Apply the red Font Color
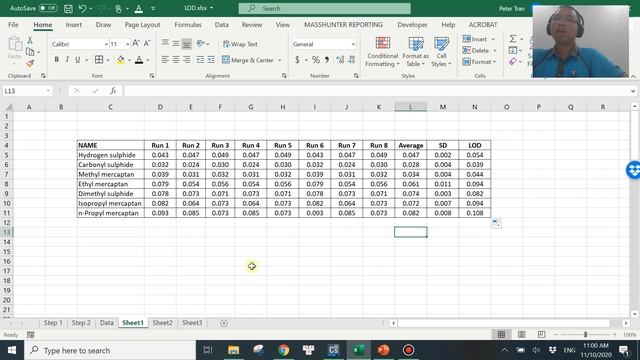 pyautogui.click(x=139, y=60)
